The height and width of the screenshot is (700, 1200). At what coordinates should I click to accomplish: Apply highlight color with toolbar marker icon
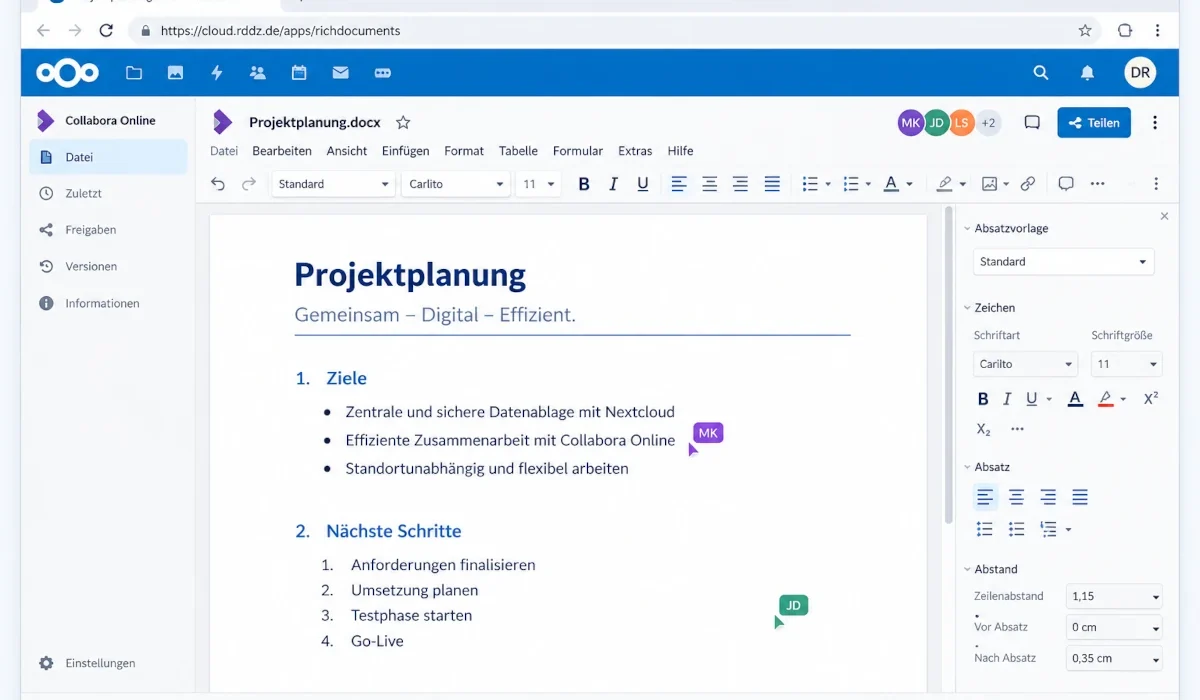944,184
